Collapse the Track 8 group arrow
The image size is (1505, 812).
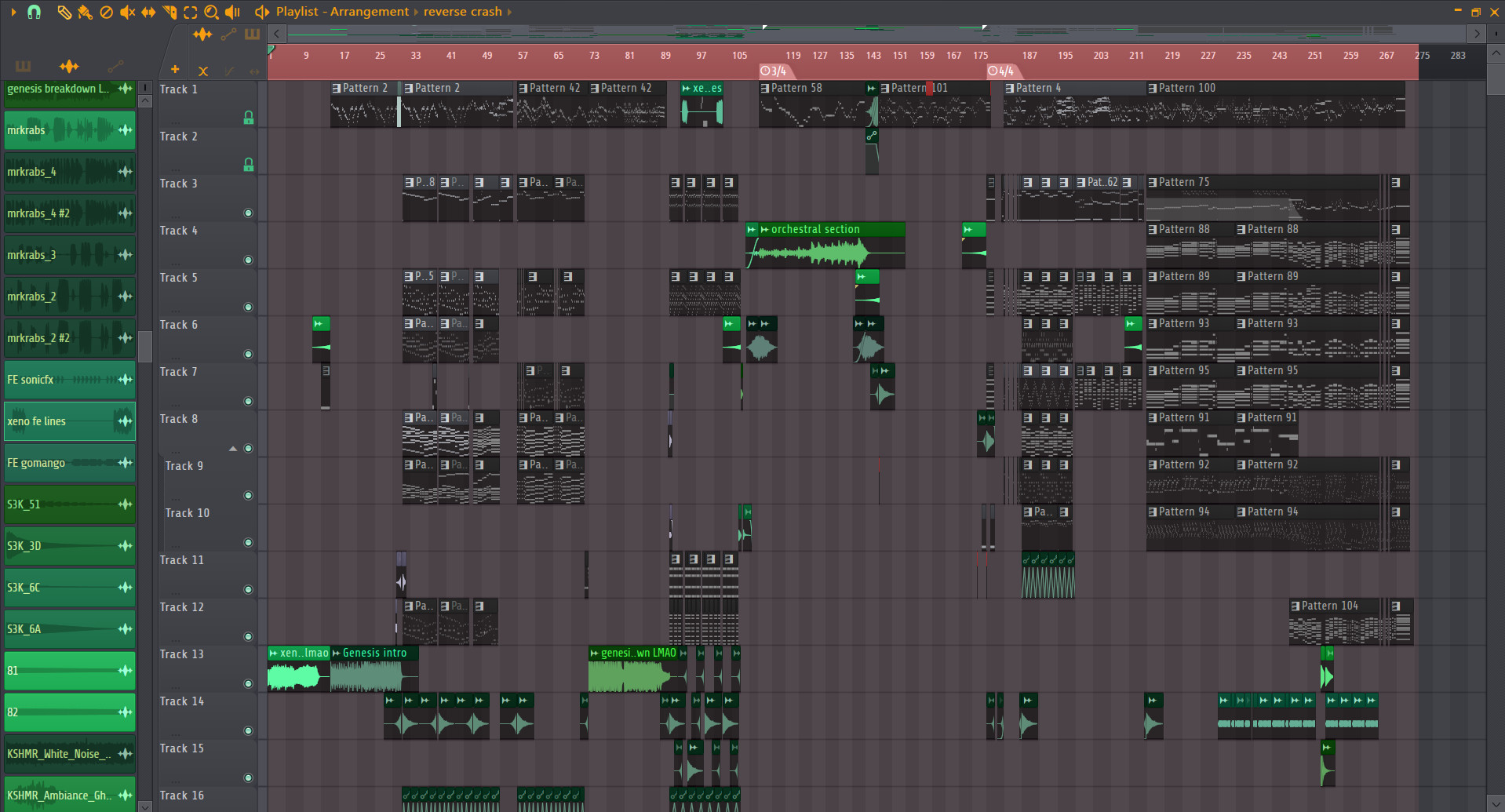click(232, 448)
